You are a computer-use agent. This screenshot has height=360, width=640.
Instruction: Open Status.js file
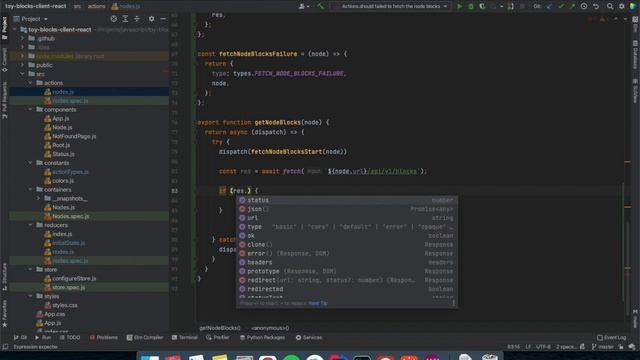point(63,154)
